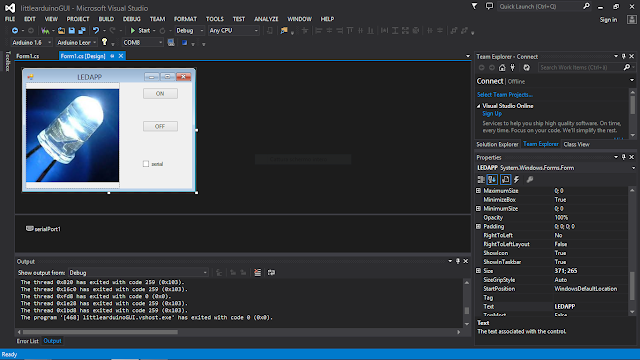
Task: Click the Home icon in Team Explorer
Action: click(502, 68)
